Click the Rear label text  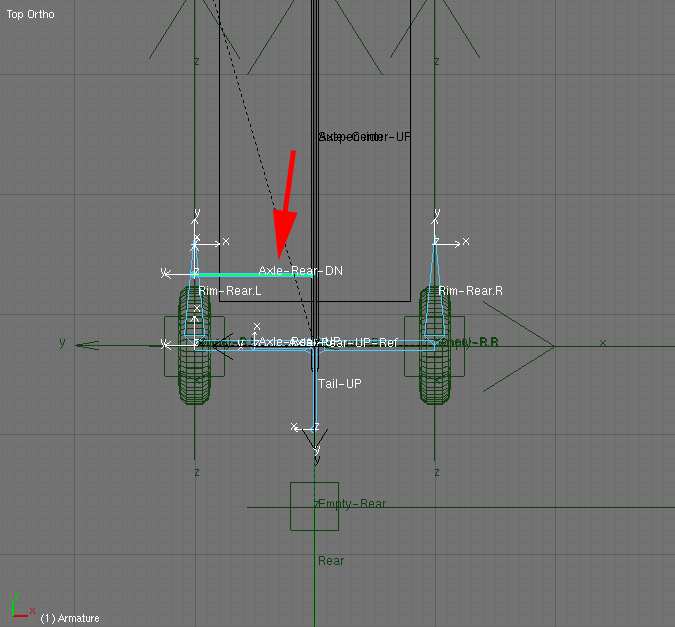331,561
